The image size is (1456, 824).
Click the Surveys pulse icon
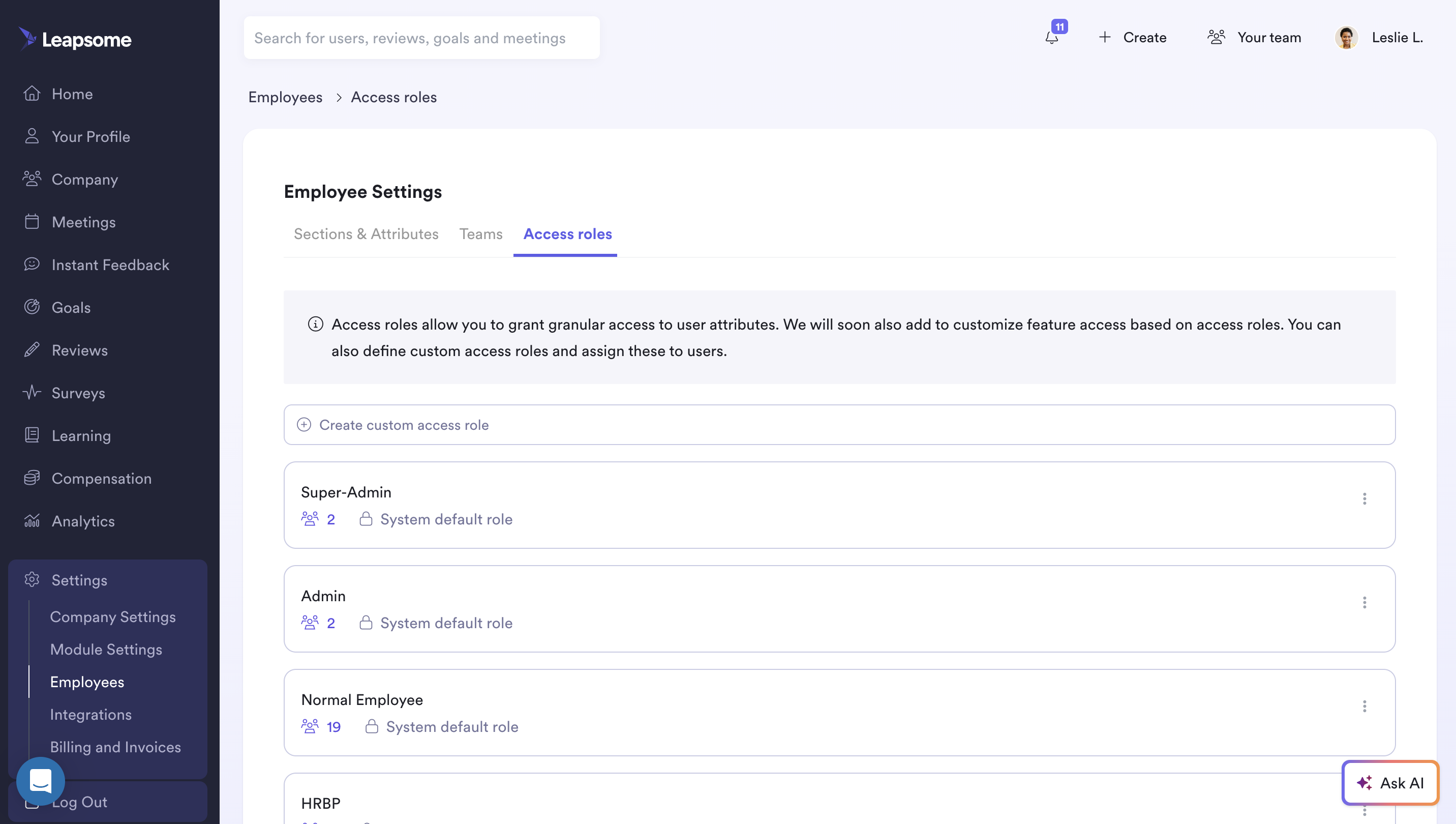pyautogui.click(x=32, y=392)
